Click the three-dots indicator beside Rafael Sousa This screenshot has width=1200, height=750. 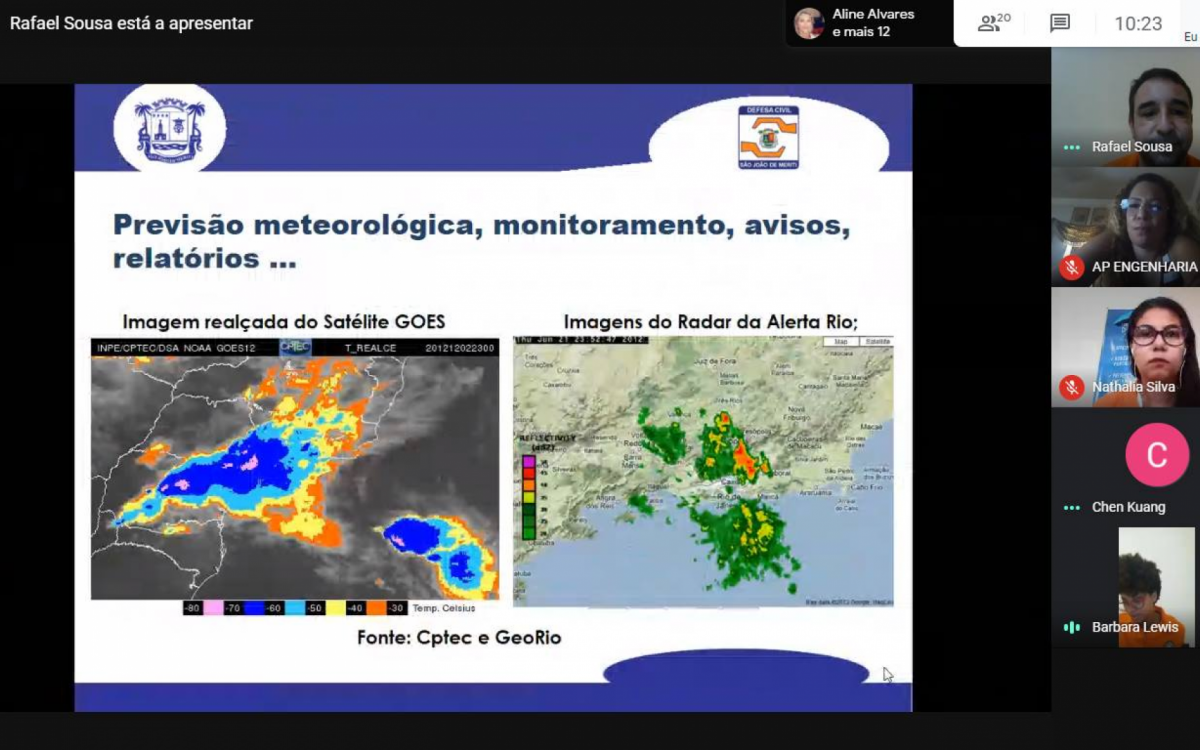(x=1071, y=147)
